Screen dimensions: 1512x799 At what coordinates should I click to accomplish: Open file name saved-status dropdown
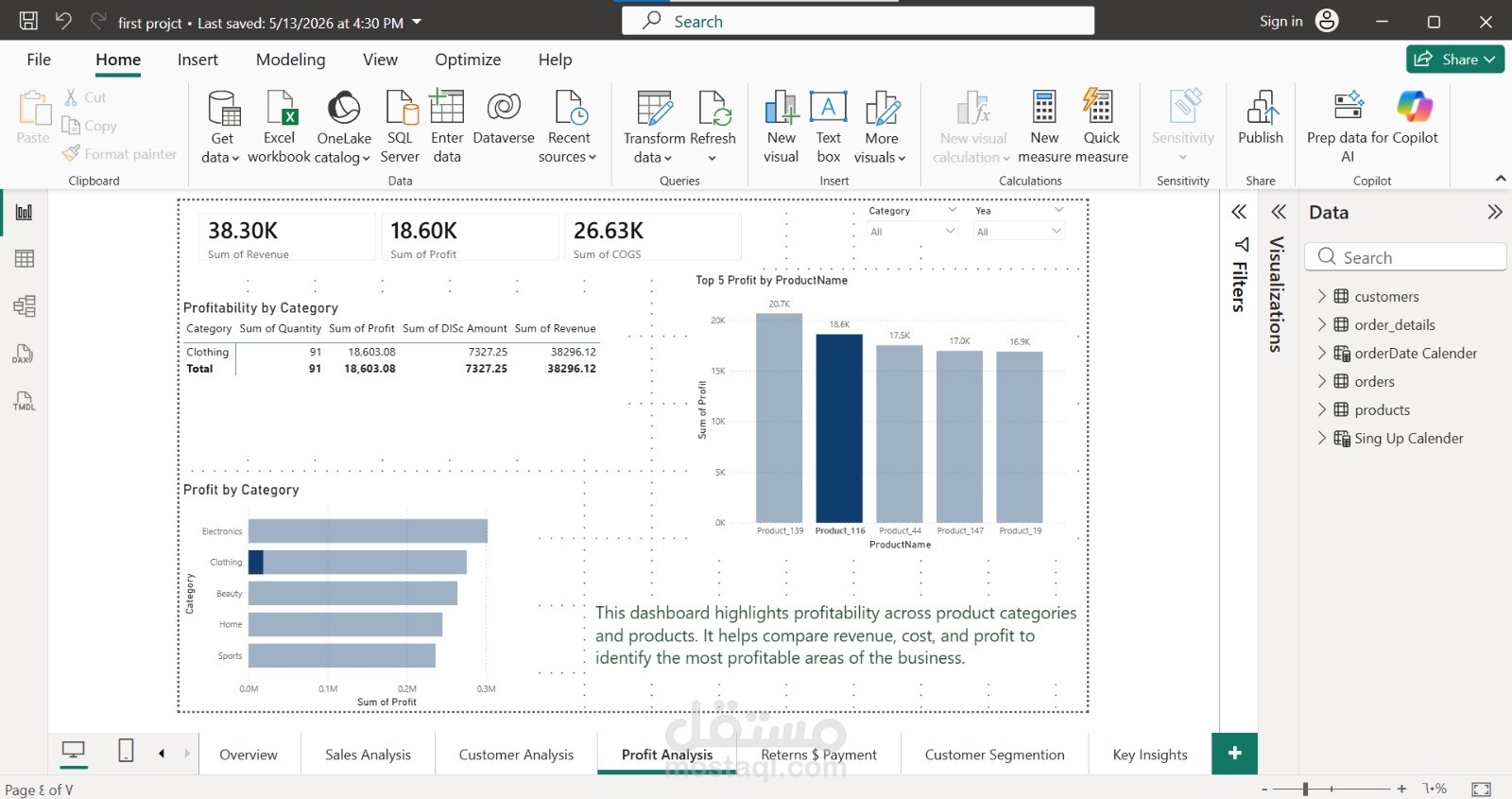click(417, 22)
